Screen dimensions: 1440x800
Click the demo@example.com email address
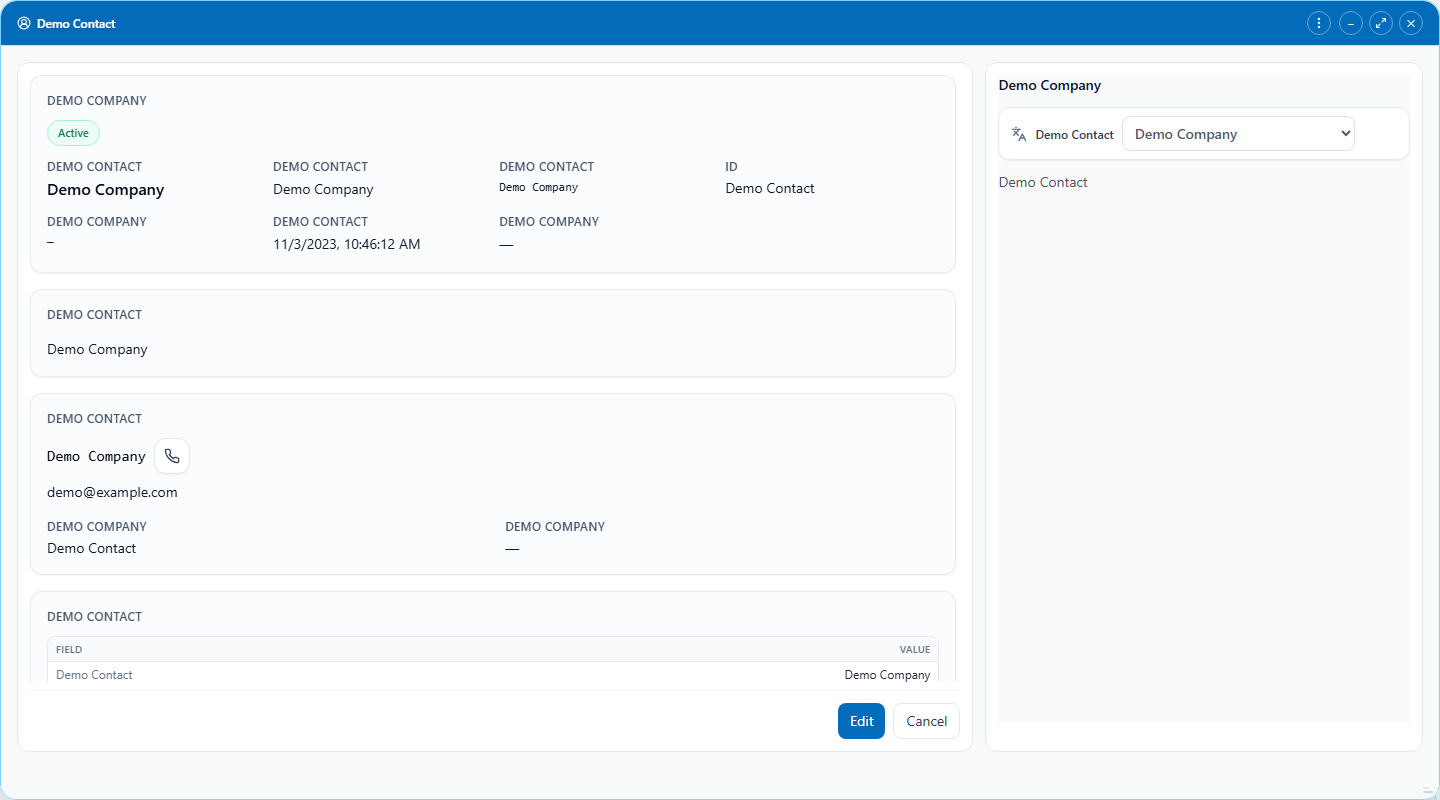click(112, 492)
